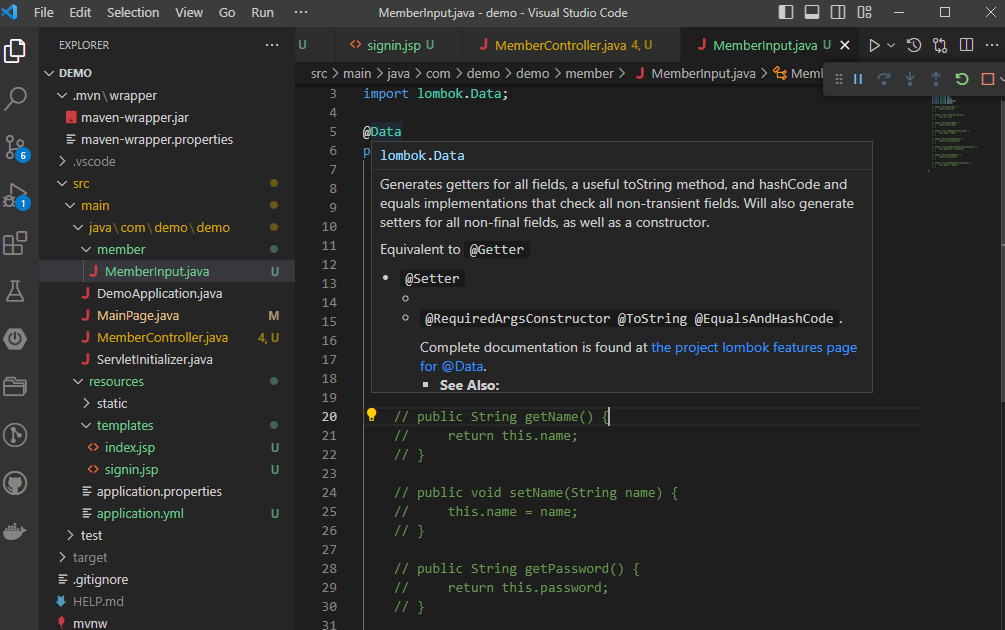Step out in debug toolbar
The width and height of the screenshot is (1005, 630).
coord(936,79)
